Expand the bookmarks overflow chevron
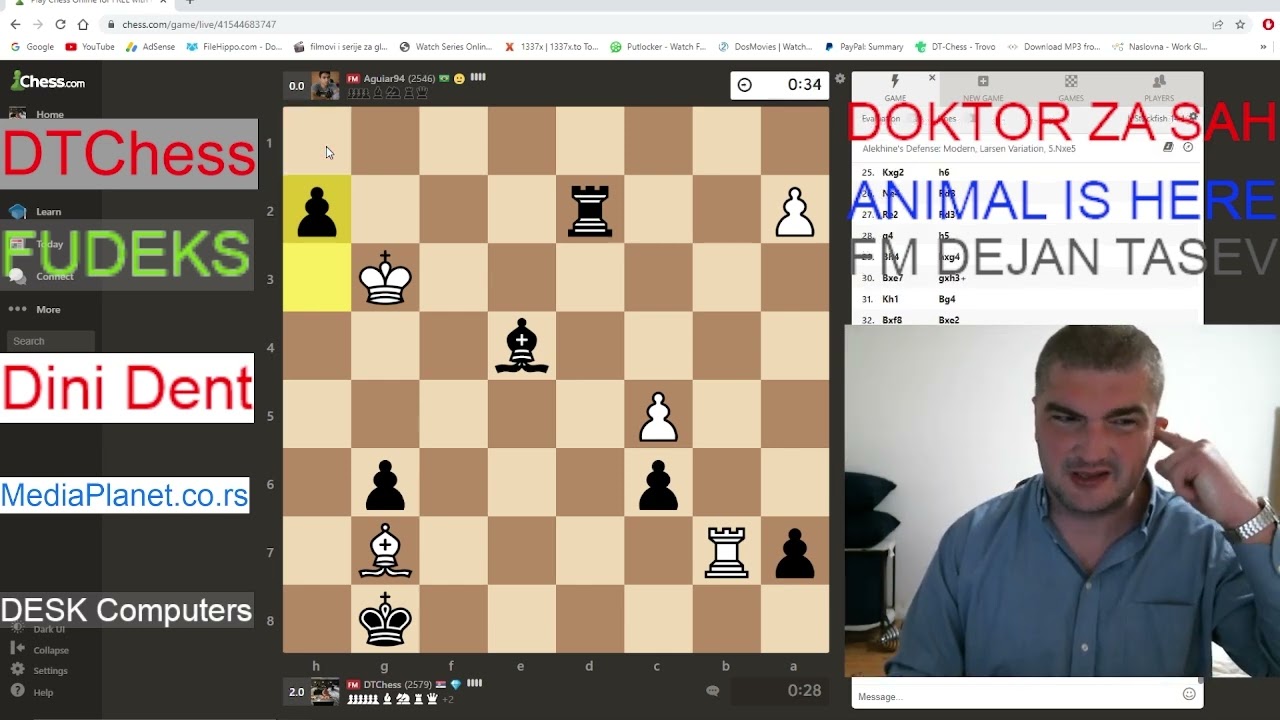 click(x=1264, y=47)
